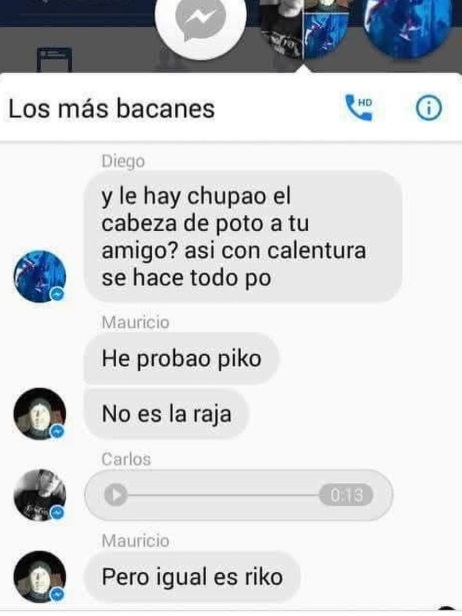
Task: Open the conversation info icon
Action: tap(429, 108)
